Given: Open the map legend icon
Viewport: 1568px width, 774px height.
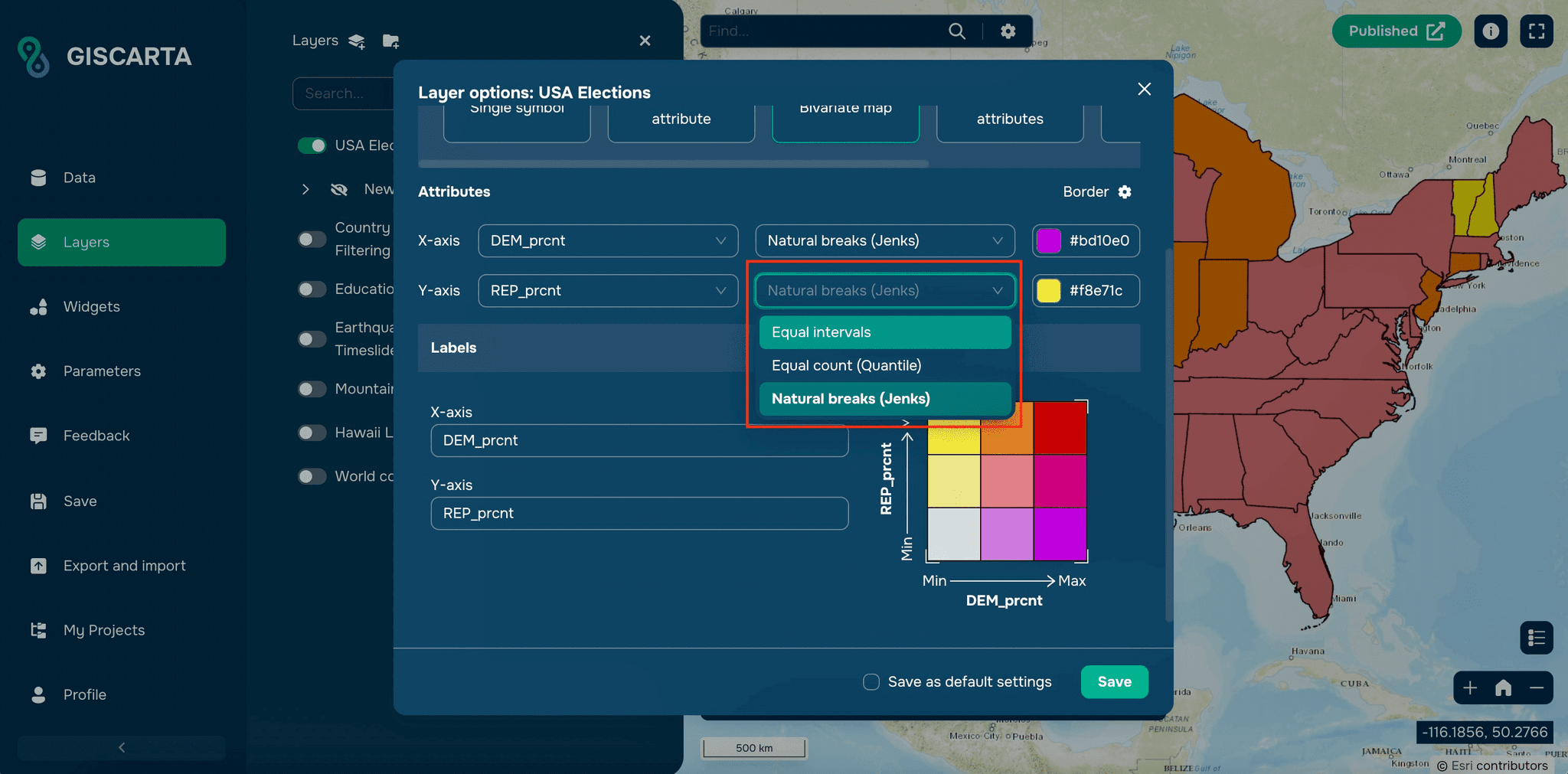Looking at the screenshot, I should (x=1536, y=637).
